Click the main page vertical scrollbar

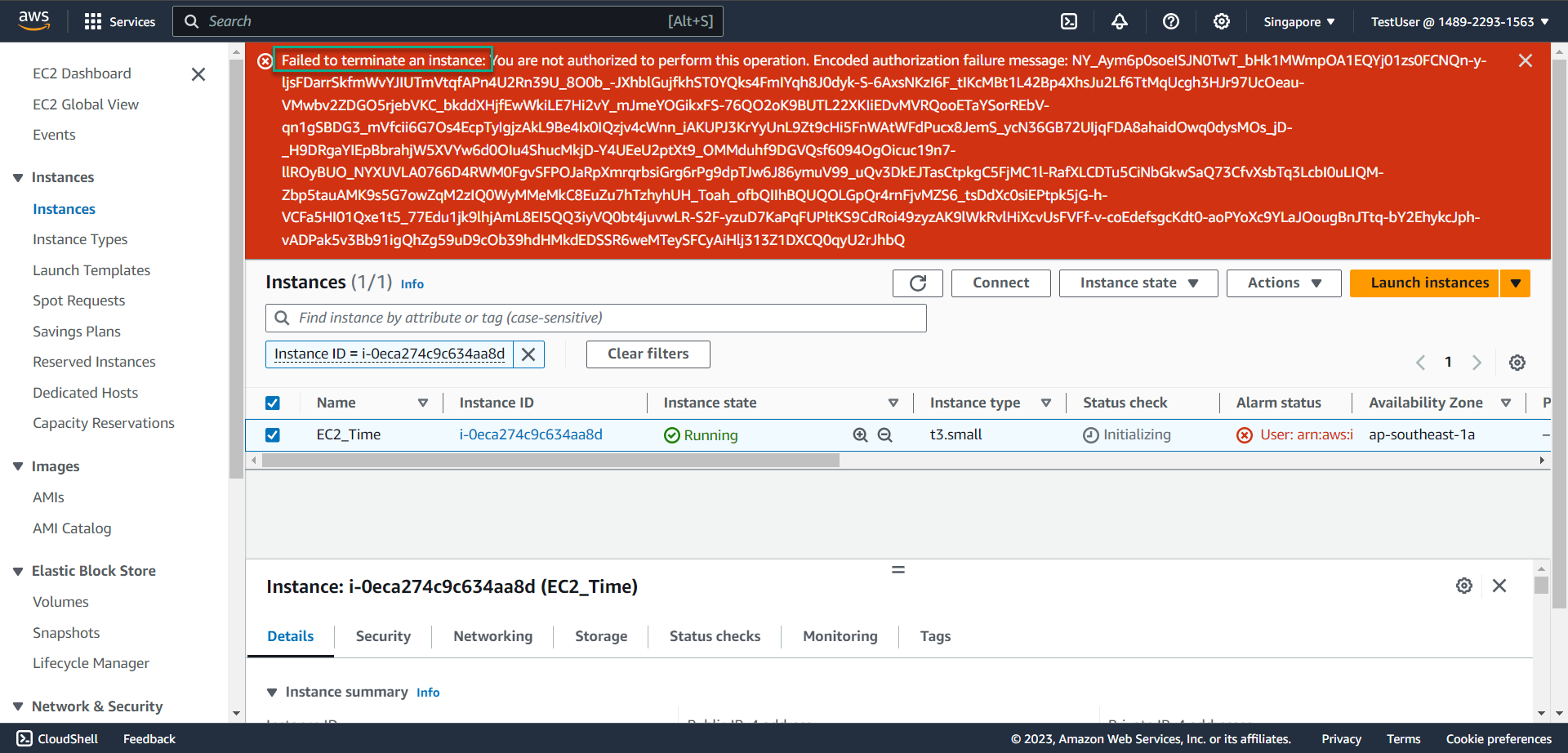(x=1559, y=335)
